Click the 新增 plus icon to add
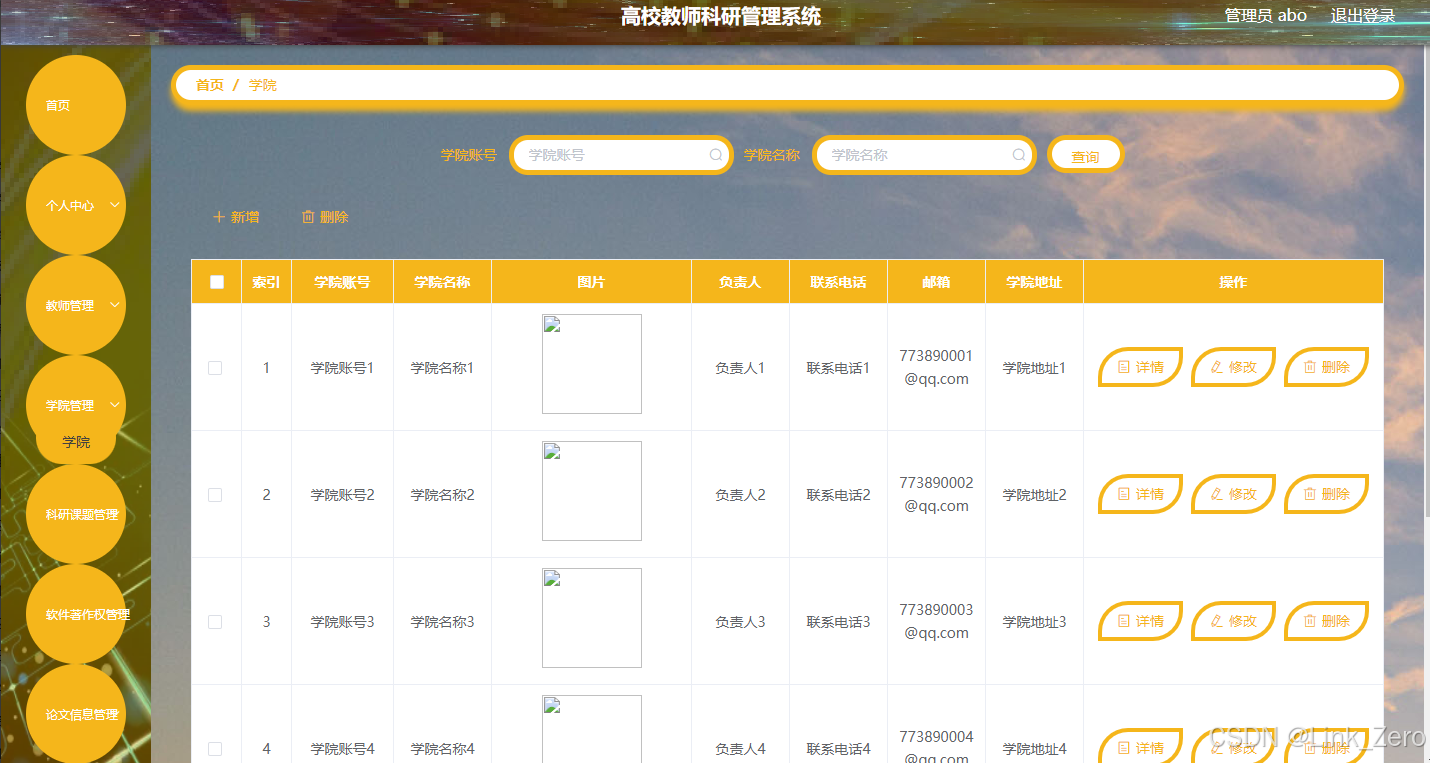 [219, 216]
